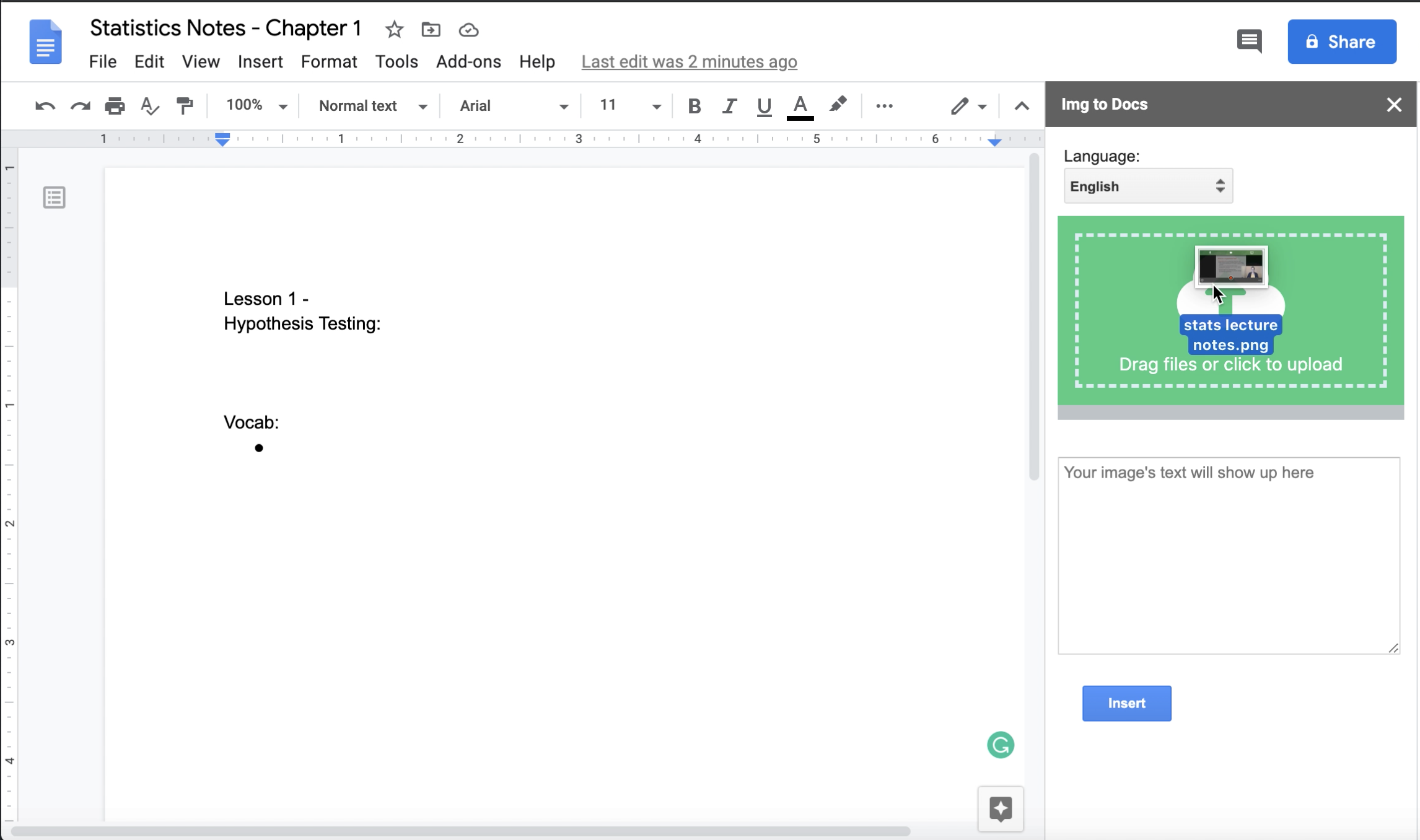The height and width of the screenshot is (840, 1420).
Task: Toggle bold formatting
Action: 694,106
